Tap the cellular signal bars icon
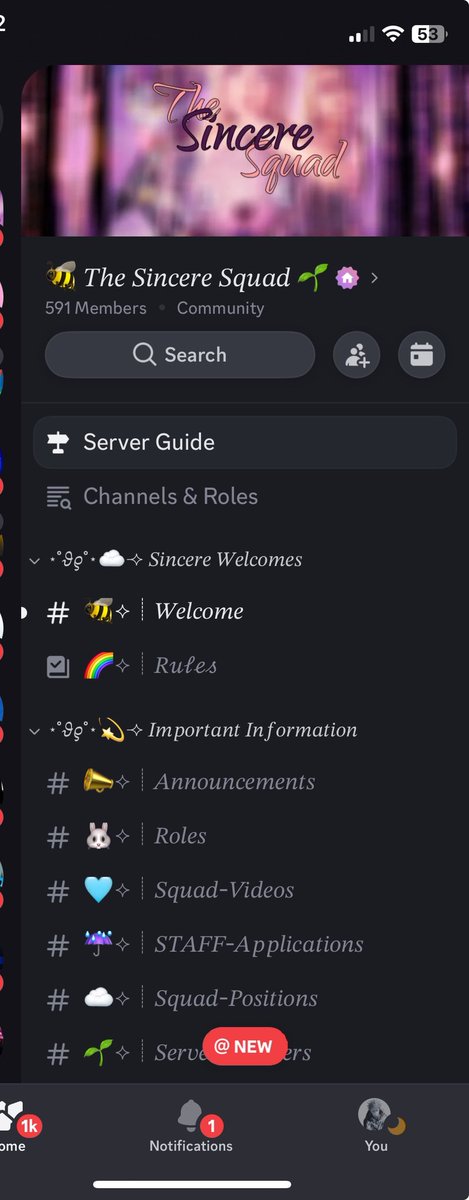 361,35
